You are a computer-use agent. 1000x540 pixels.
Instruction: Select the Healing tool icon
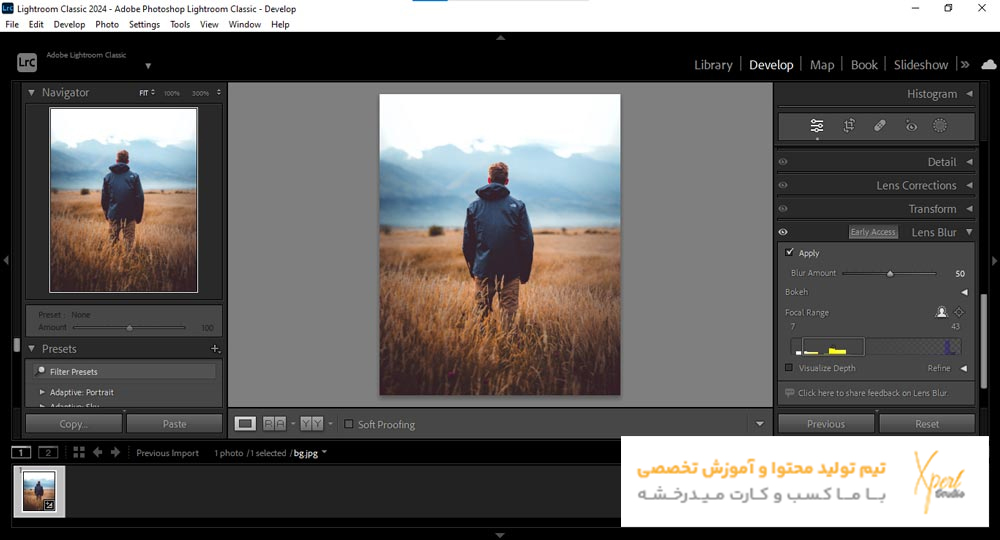coord(879,126)
